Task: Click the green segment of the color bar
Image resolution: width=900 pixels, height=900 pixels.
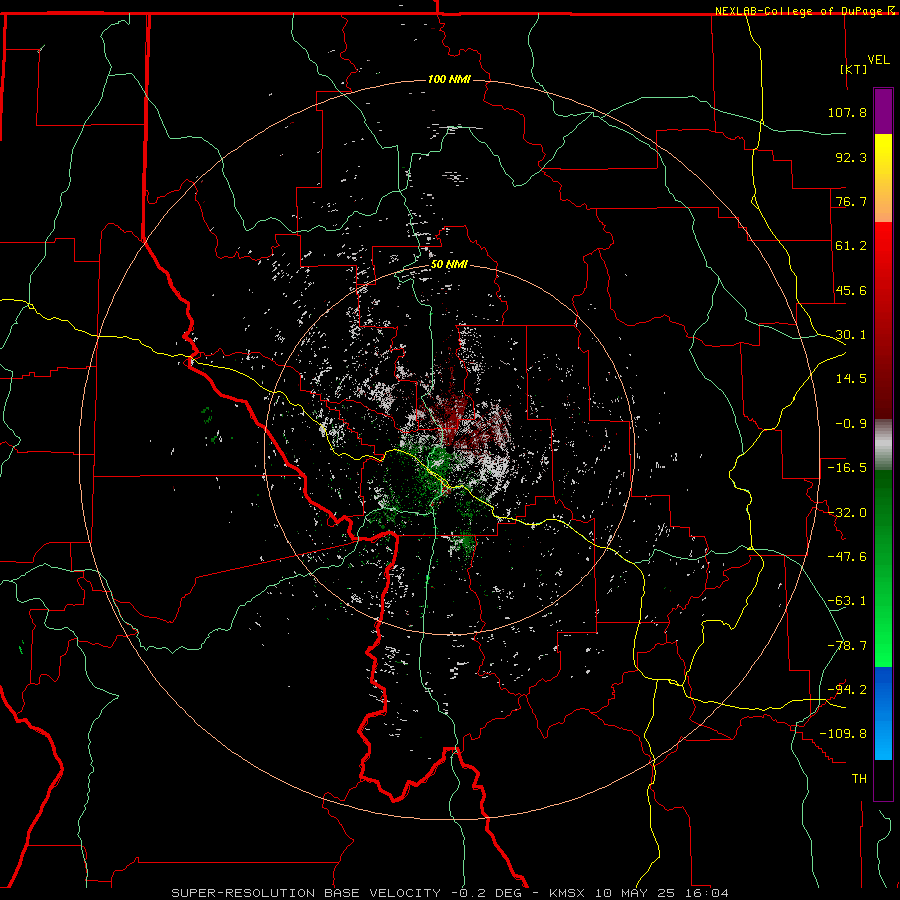Action: tap(883, 568)
